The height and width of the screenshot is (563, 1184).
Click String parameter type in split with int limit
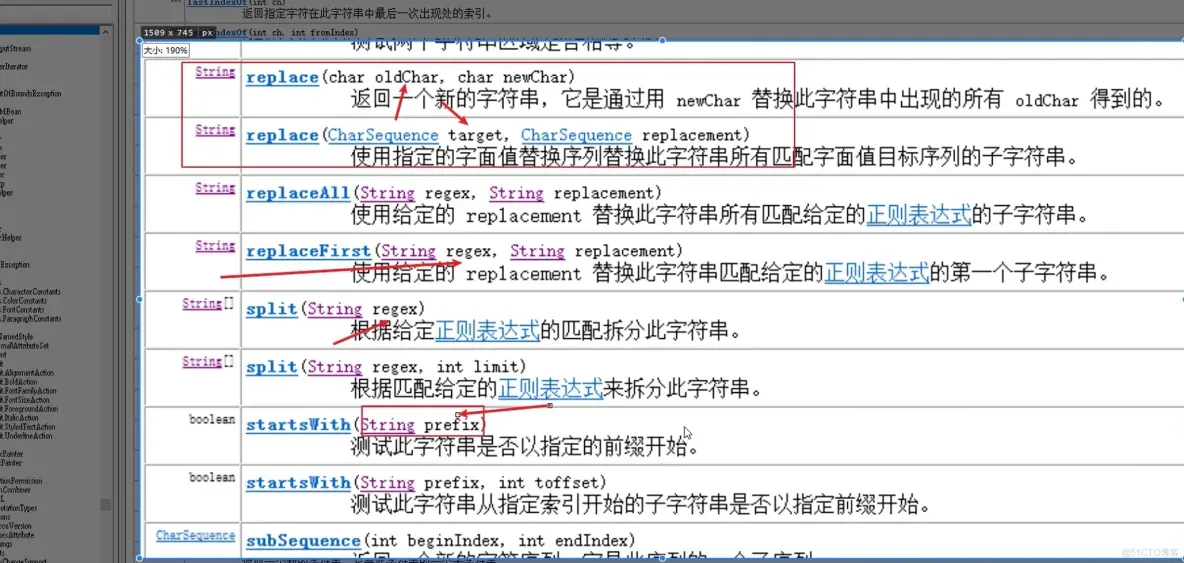(335, 367)
